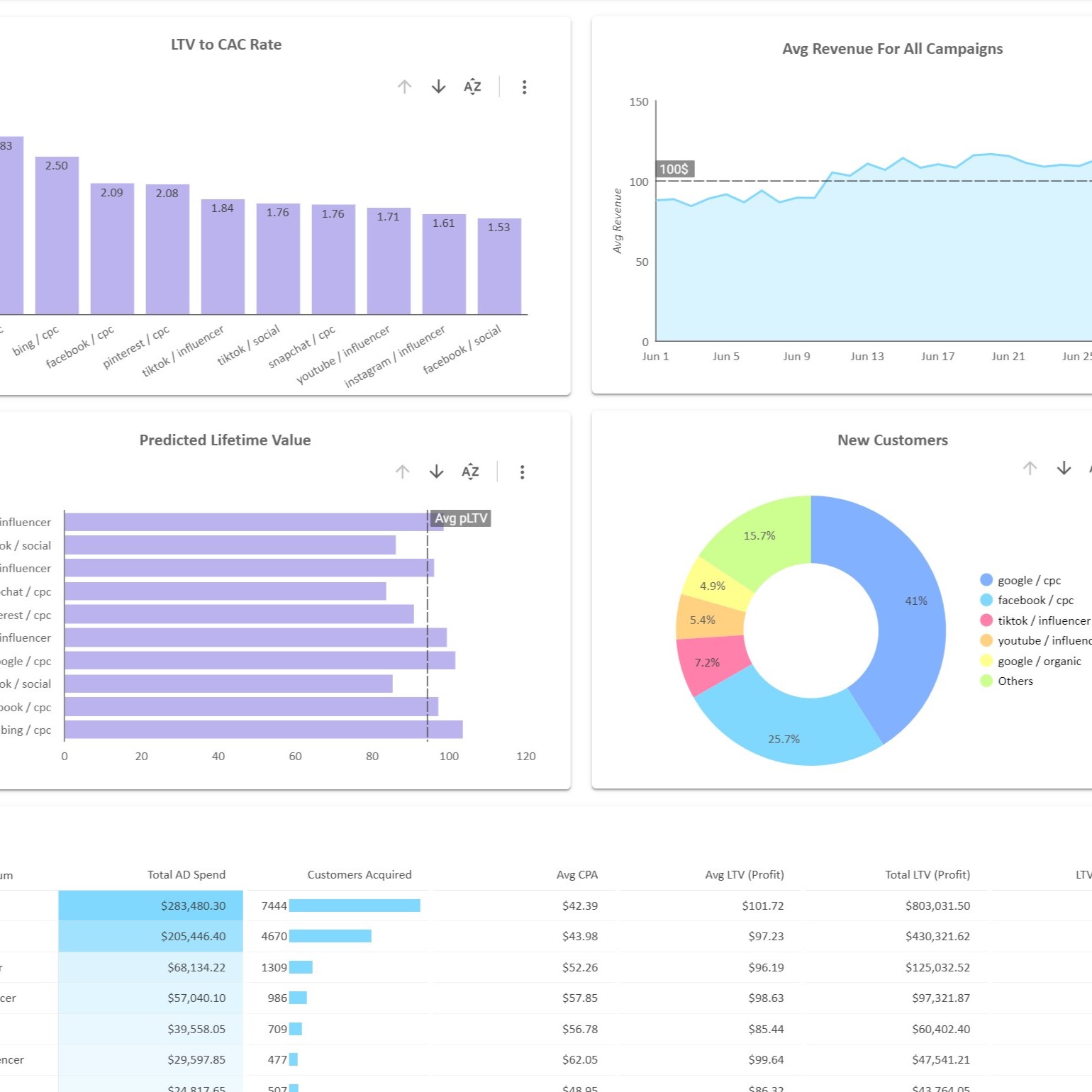Click the 7.2% pink donut slice
The image size is (1092, 1092).
pos(709,663)
